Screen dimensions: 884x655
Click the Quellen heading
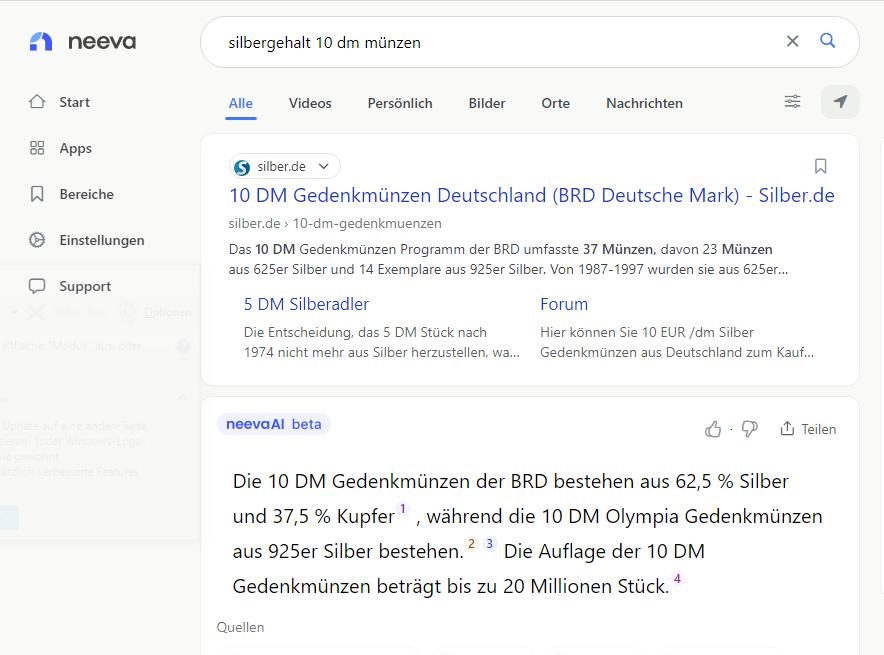pos(240,627)
